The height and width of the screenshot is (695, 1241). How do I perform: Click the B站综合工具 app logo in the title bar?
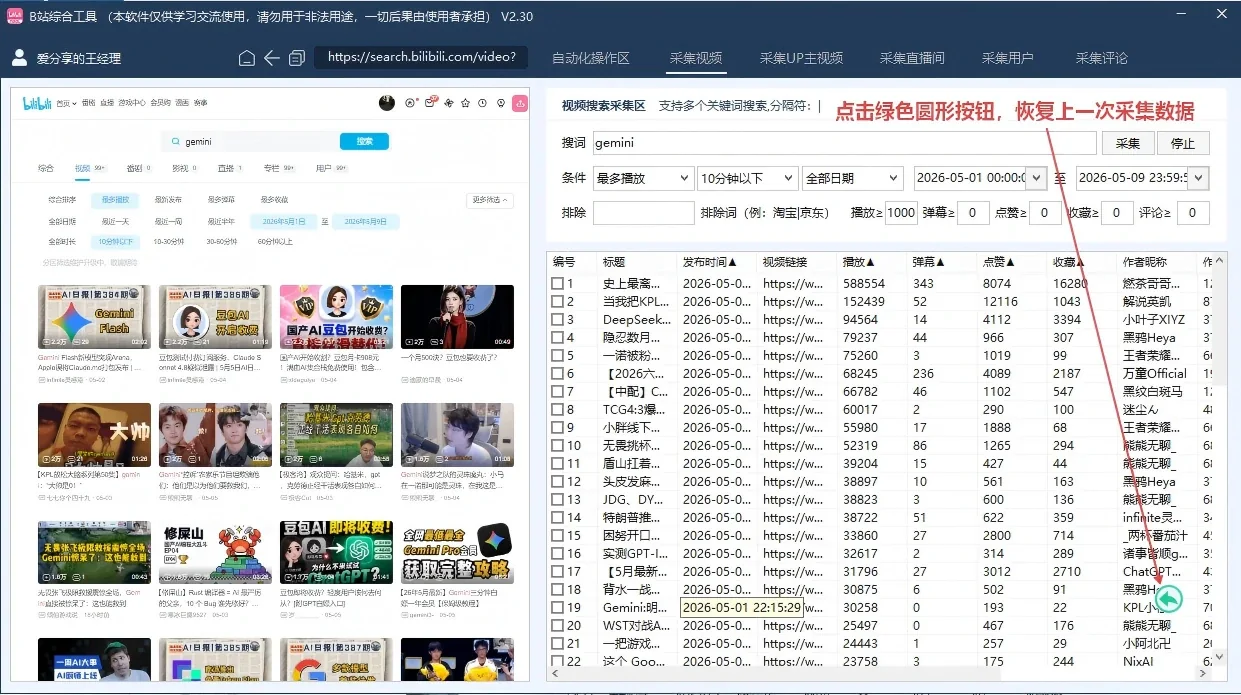(15, 16)
